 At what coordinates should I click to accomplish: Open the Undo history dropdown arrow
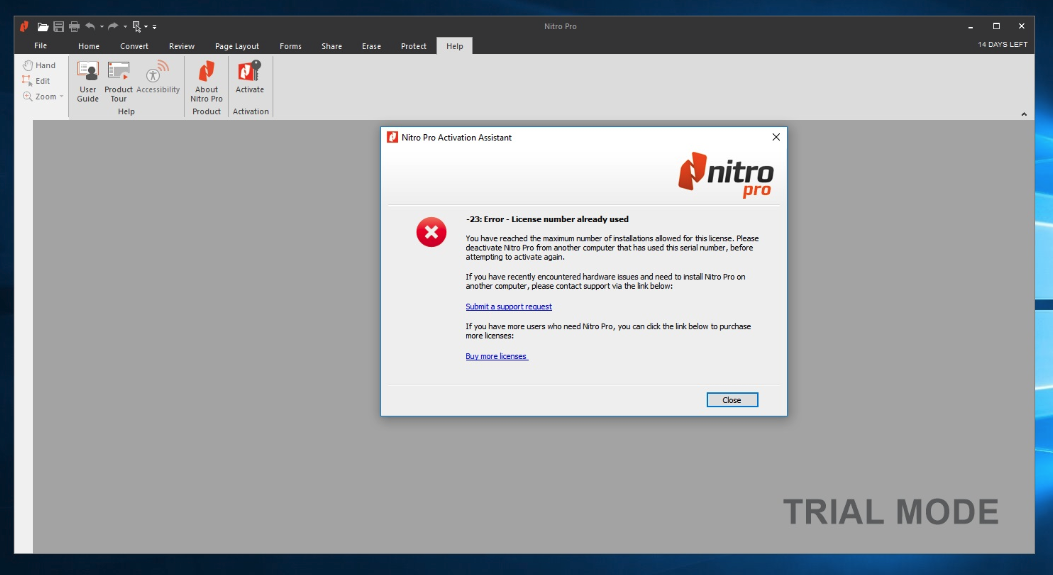101,27
